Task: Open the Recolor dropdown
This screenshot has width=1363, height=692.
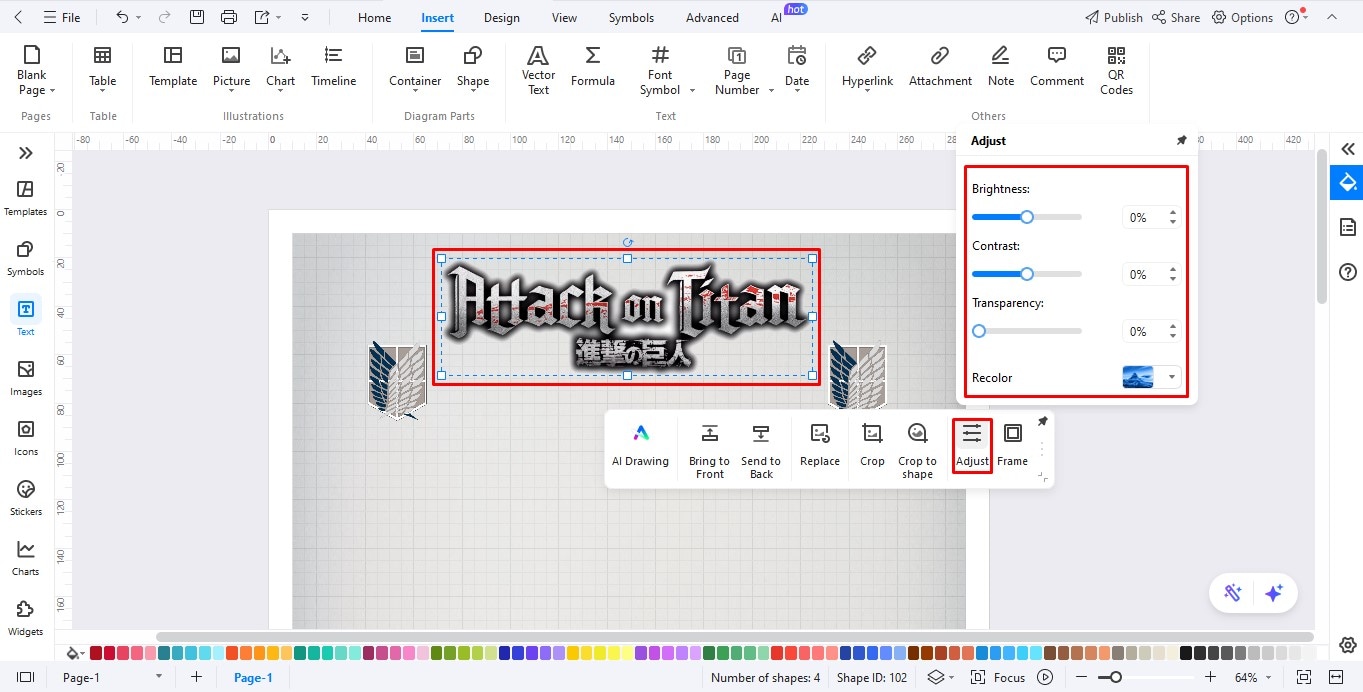Action: click(x=1172, y=378)
